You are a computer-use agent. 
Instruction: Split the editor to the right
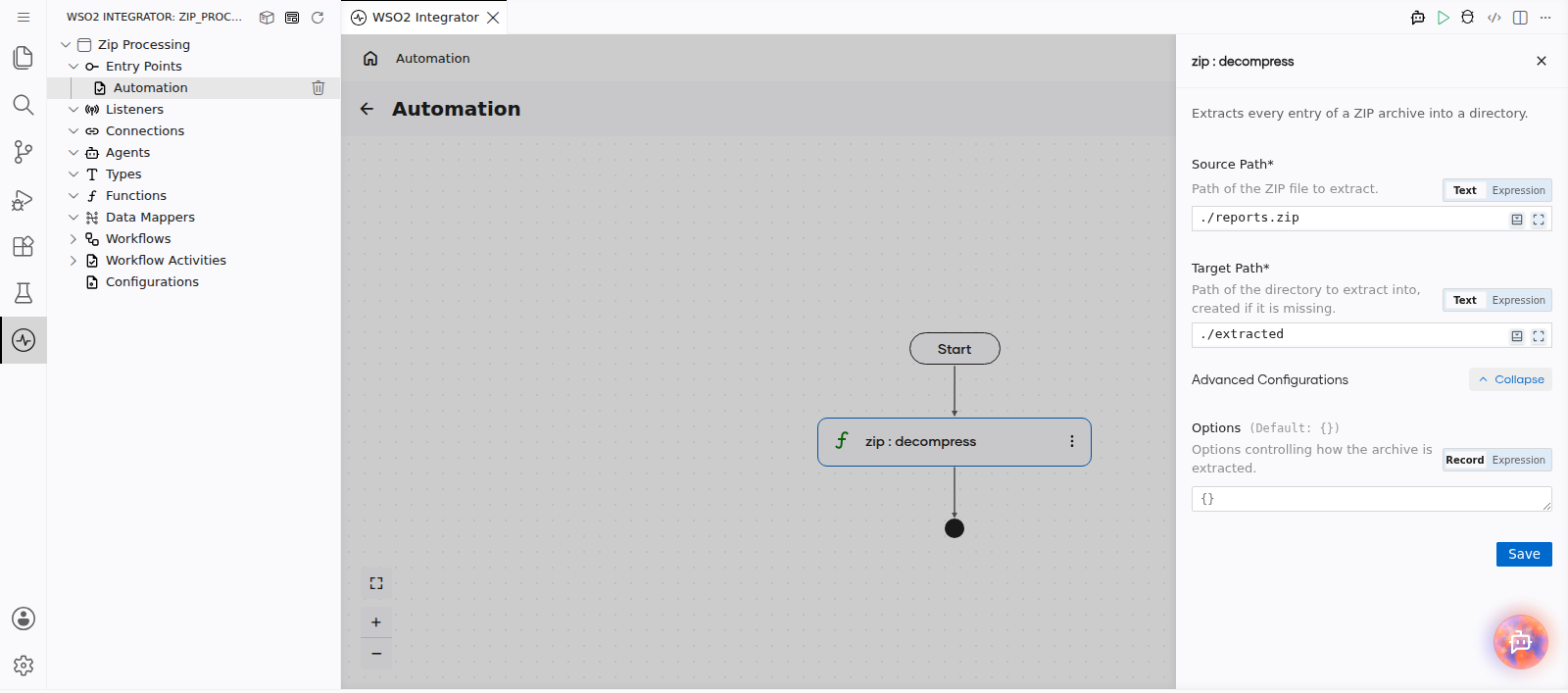click(x=1520, y=18)
